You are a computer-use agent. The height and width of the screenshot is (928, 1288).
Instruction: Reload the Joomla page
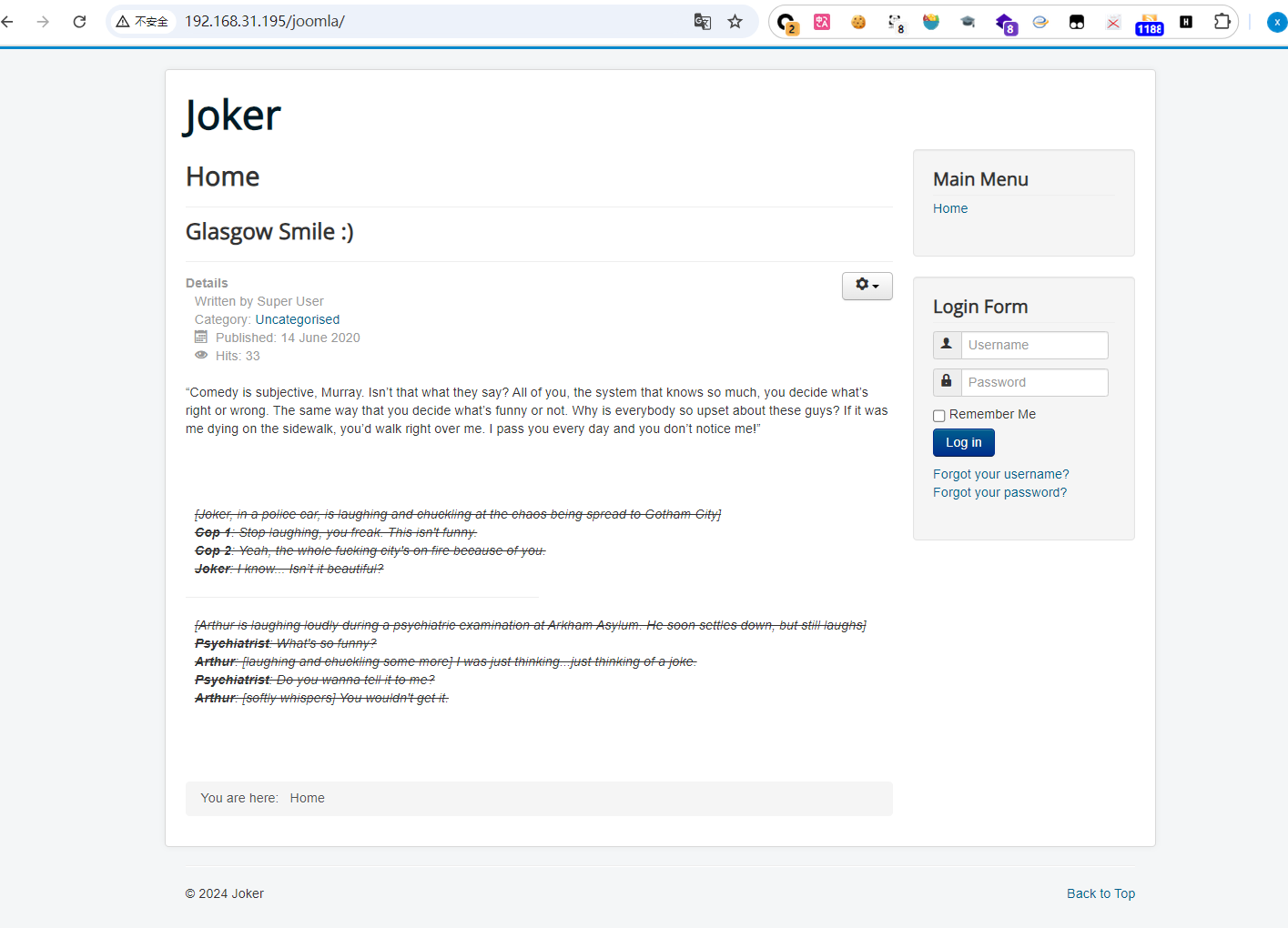pyautogui.click(x=79, y=22)
